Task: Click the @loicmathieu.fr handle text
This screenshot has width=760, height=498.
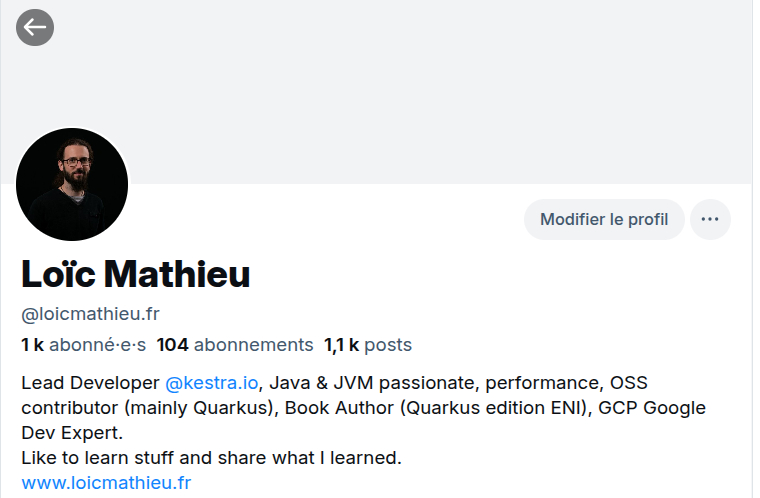Action: [x=90, y=314]
